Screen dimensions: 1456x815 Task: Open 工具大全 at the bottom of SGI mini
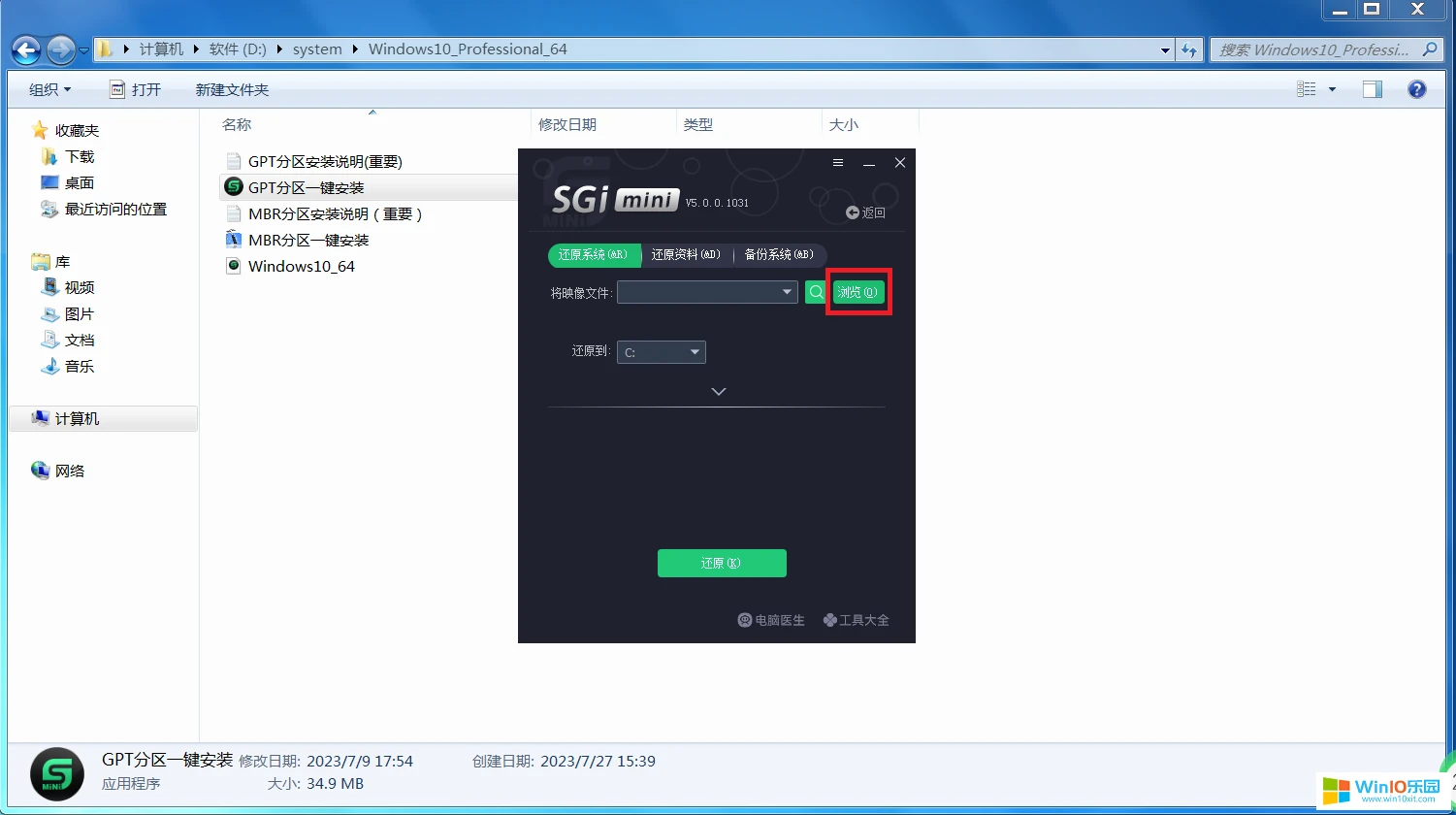click(x=856, y=620)
